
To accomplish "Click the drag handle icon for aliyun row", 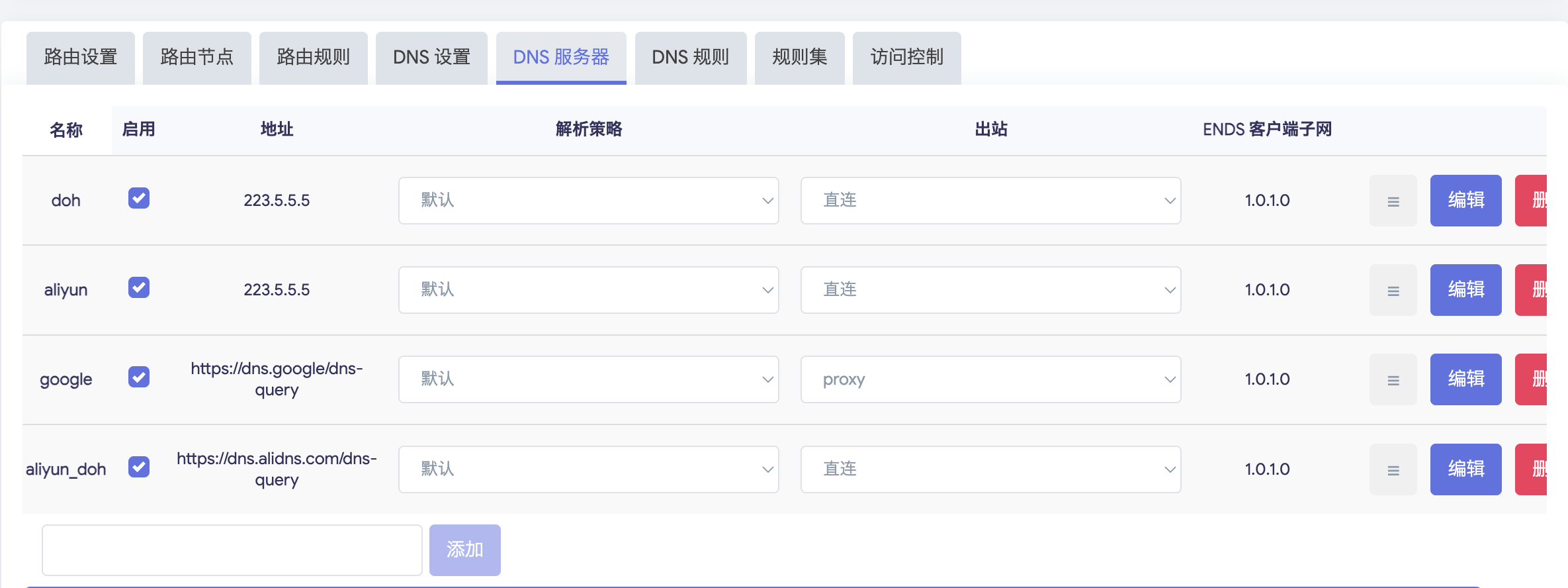I will 1393,290.
